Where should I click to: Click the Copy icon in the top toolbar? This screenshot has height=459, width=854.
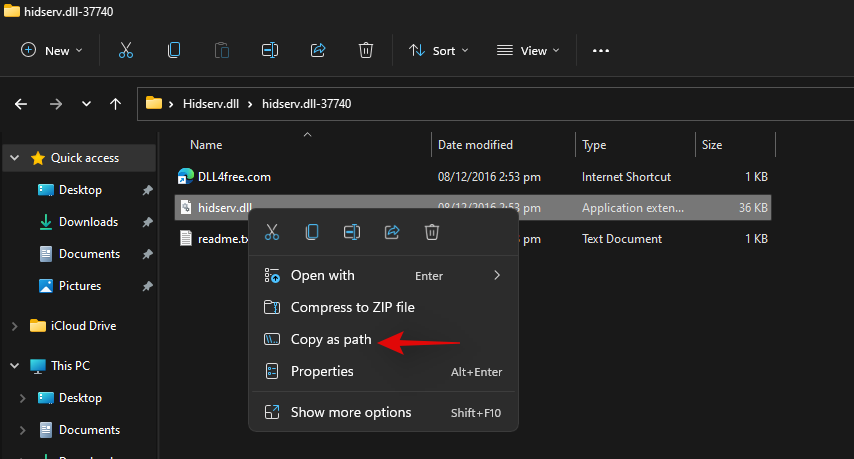[175, 50]
